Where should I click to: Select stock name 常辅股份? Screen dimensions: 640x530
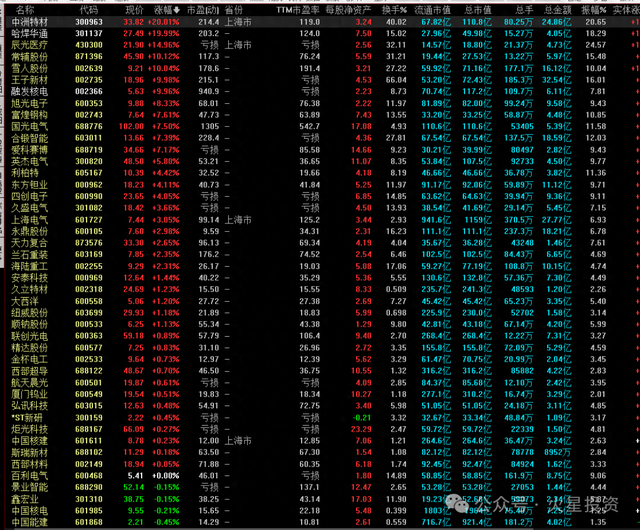[29, 57]
